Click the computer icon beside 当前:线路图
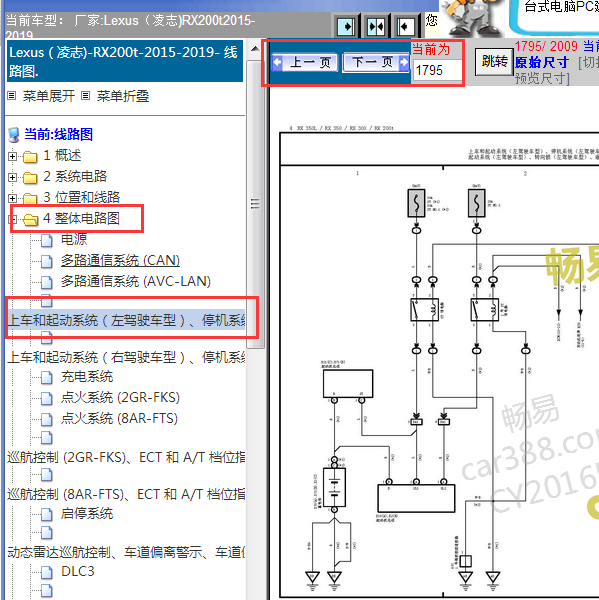Viewport: 599px width, 600px height. click(x=14, y=135)
